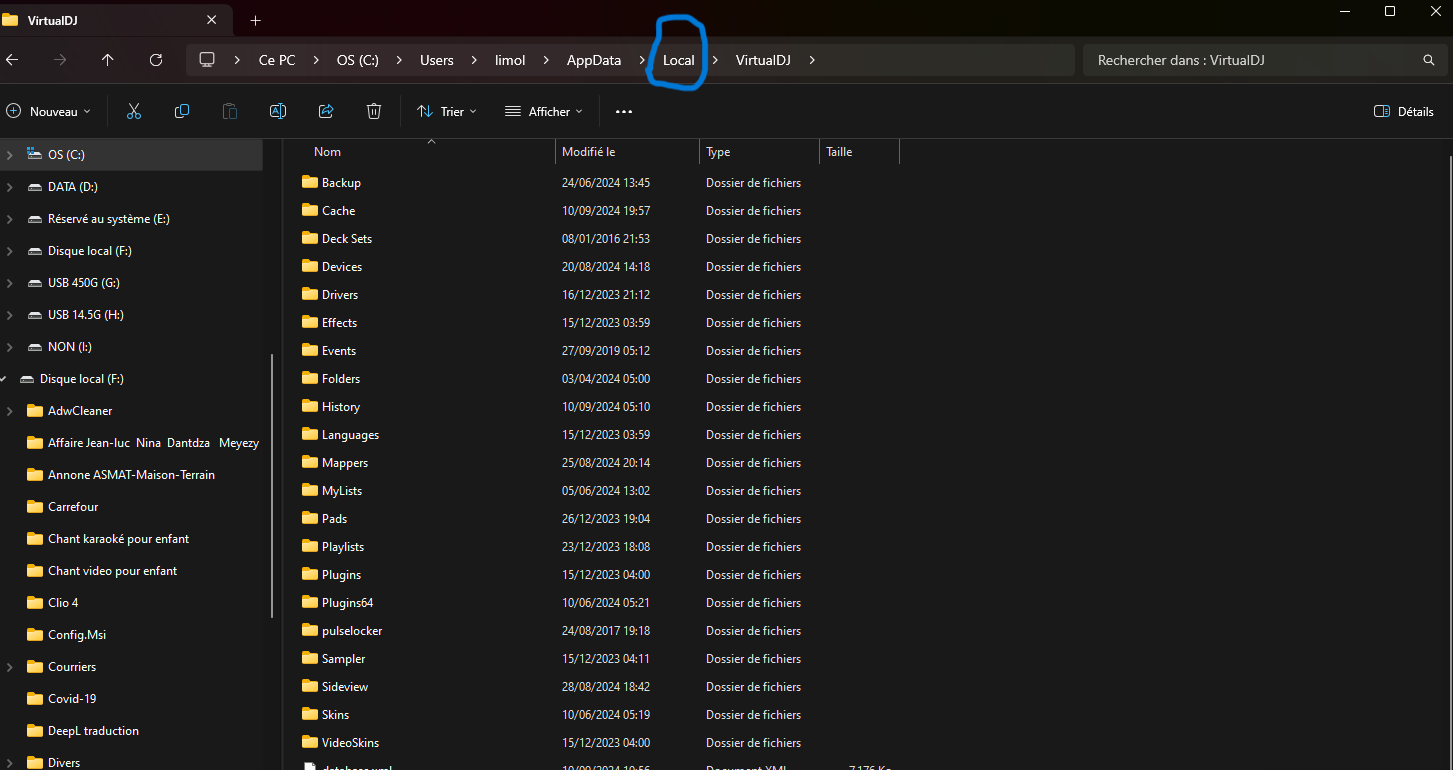
Task: Click the Rechercher dans : VirtualDJ search field
Action: pos(1263,60)
